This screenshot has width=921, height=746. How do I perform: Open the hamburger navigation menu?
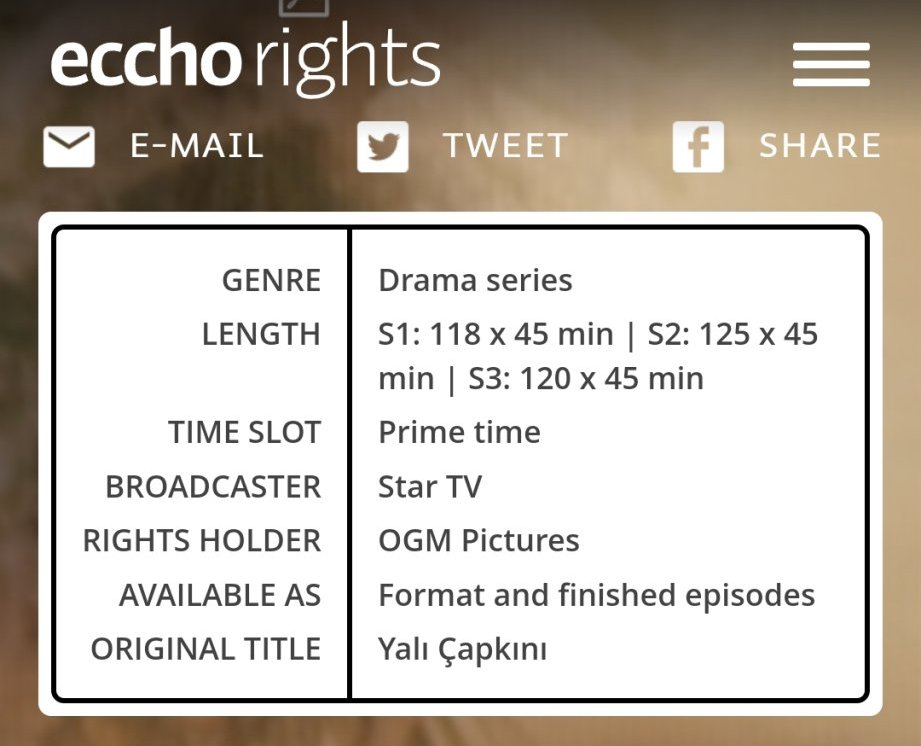point(831,65)
